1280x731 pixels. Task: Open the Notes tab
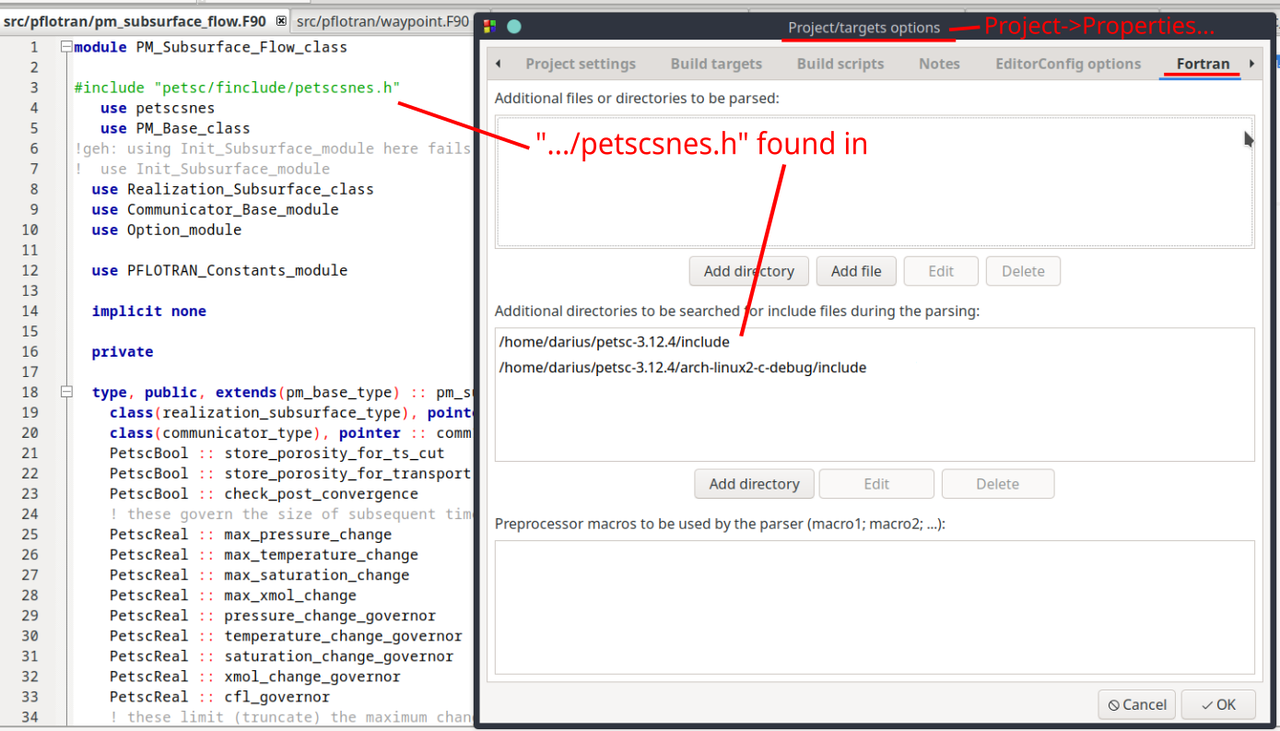click(x=939, y=64)
